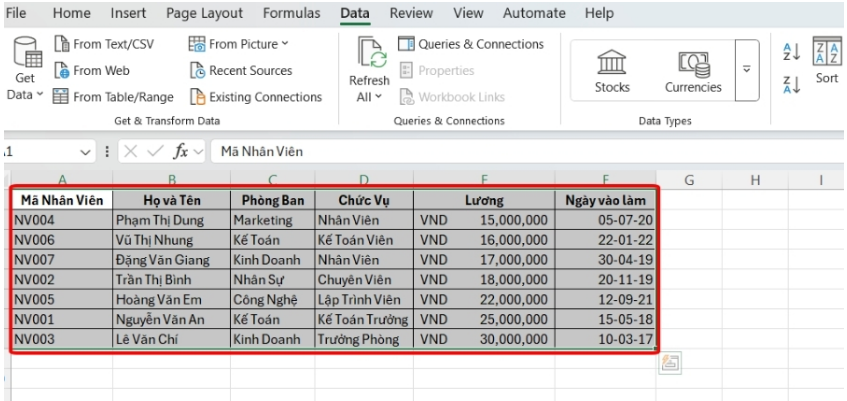
Task: Open the From Picture dropdown
Action: (x=238, y=44)
